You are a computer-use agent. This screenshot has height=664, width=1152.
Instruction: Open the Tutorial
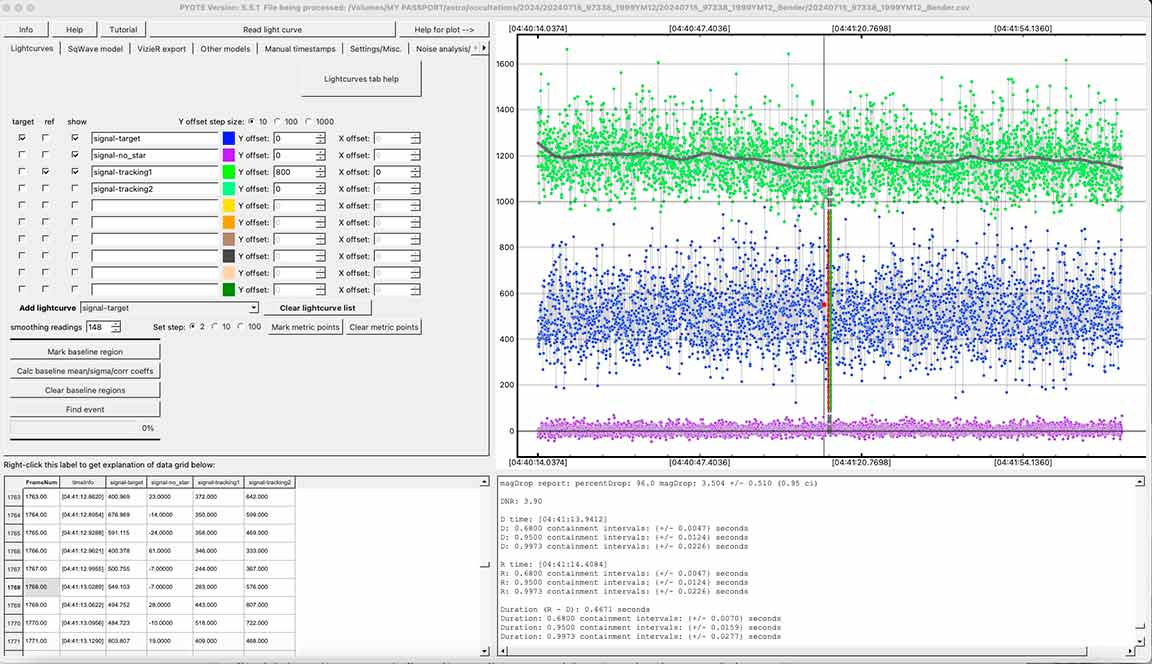click(123, 29)
